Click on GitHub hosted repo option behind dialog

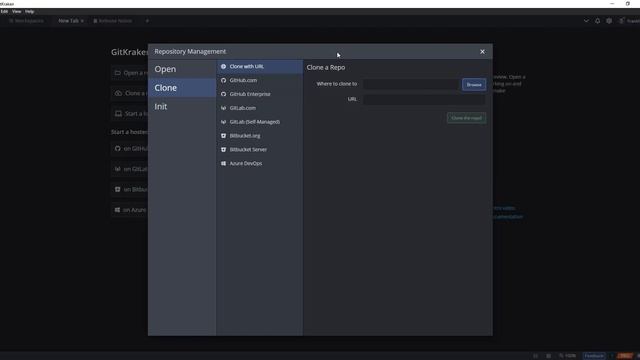[130, 149]
